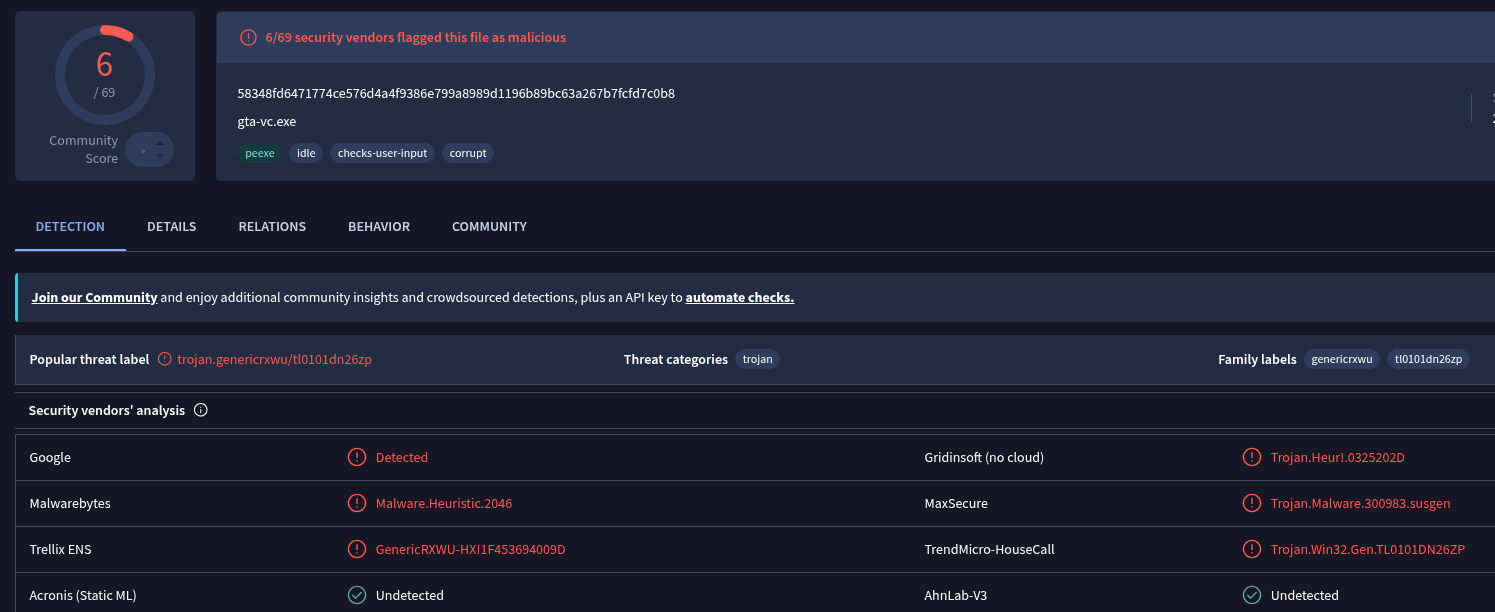The width and height of the screenshot is (1495, 612).
Task: Open the Details tab
Action: [x=172, y=227]
